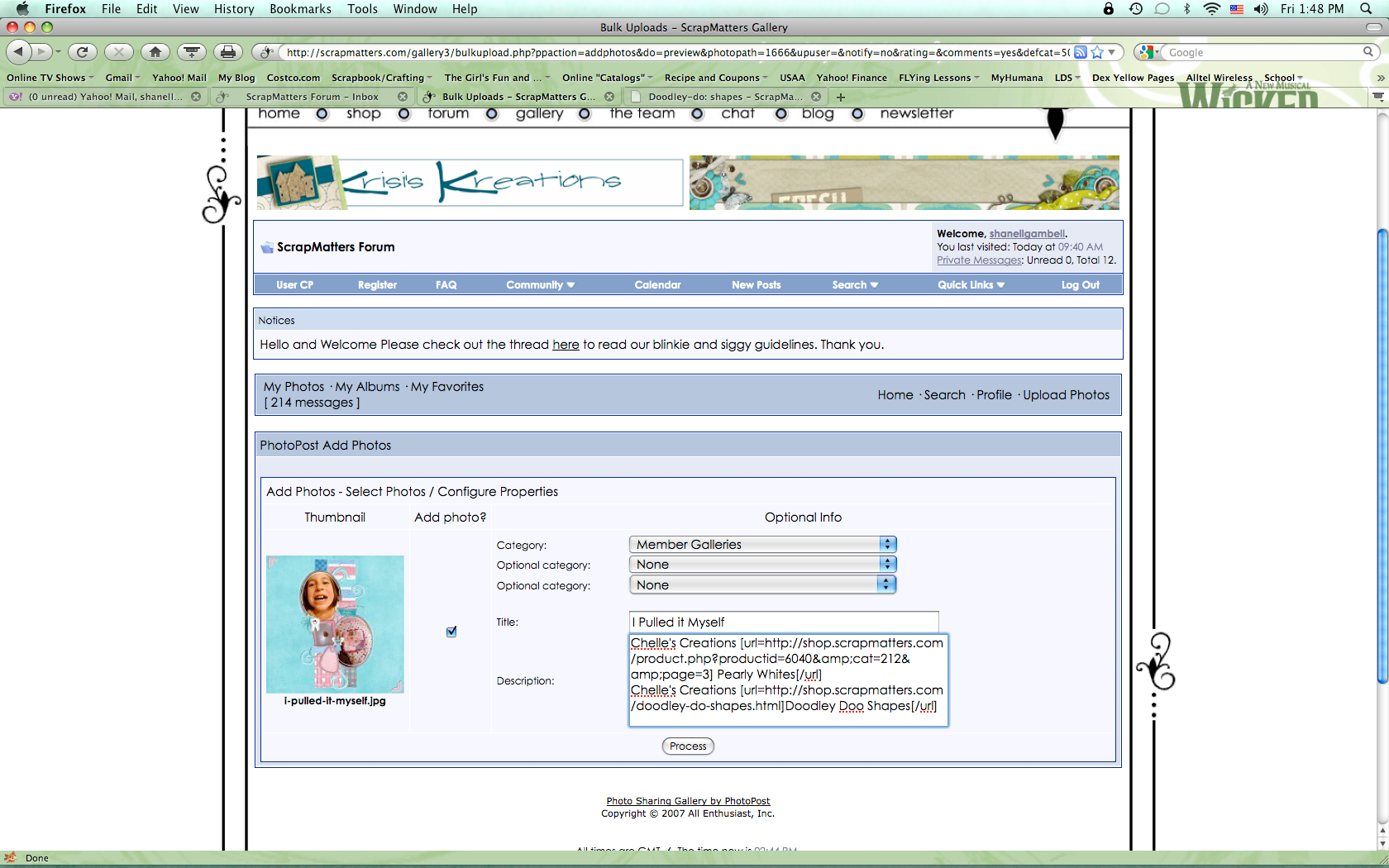Image resolution: width=1389 pixels, height=868 pixels.
Task: Open the Calendar forum link
Action: 657,285
